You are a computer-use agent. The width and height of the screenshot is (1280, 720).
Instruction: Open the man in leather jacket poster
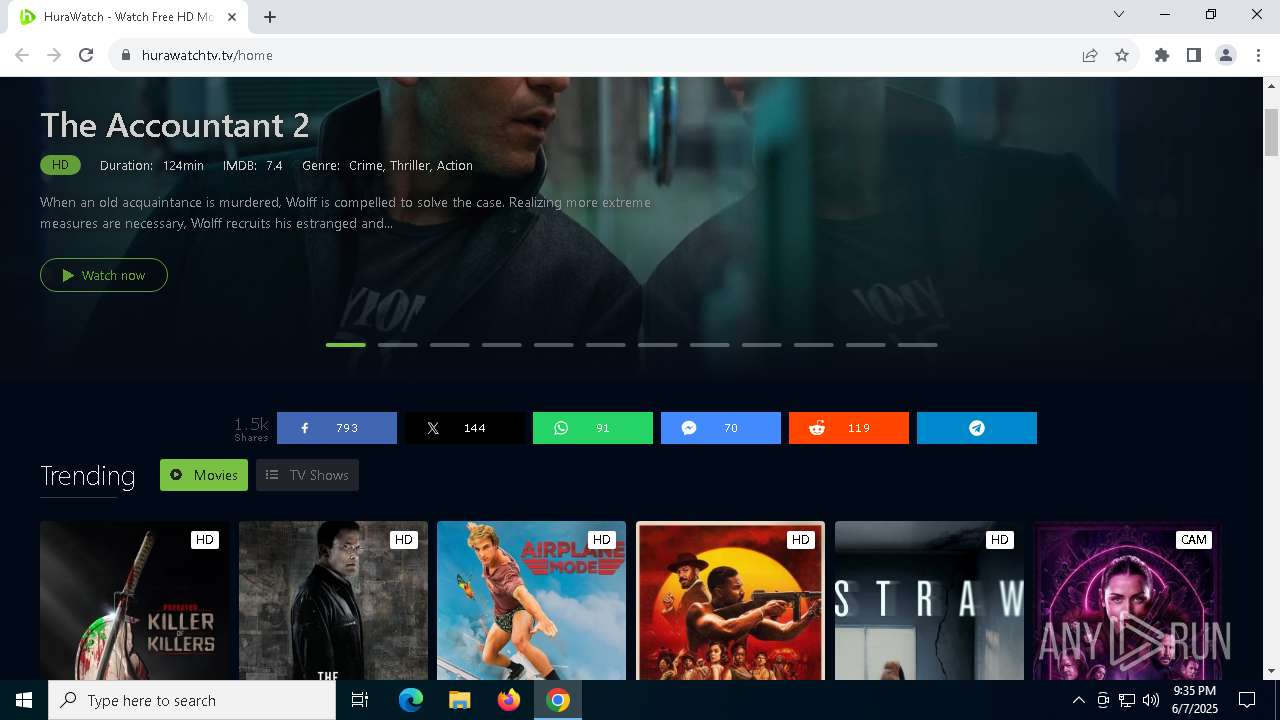333,600
